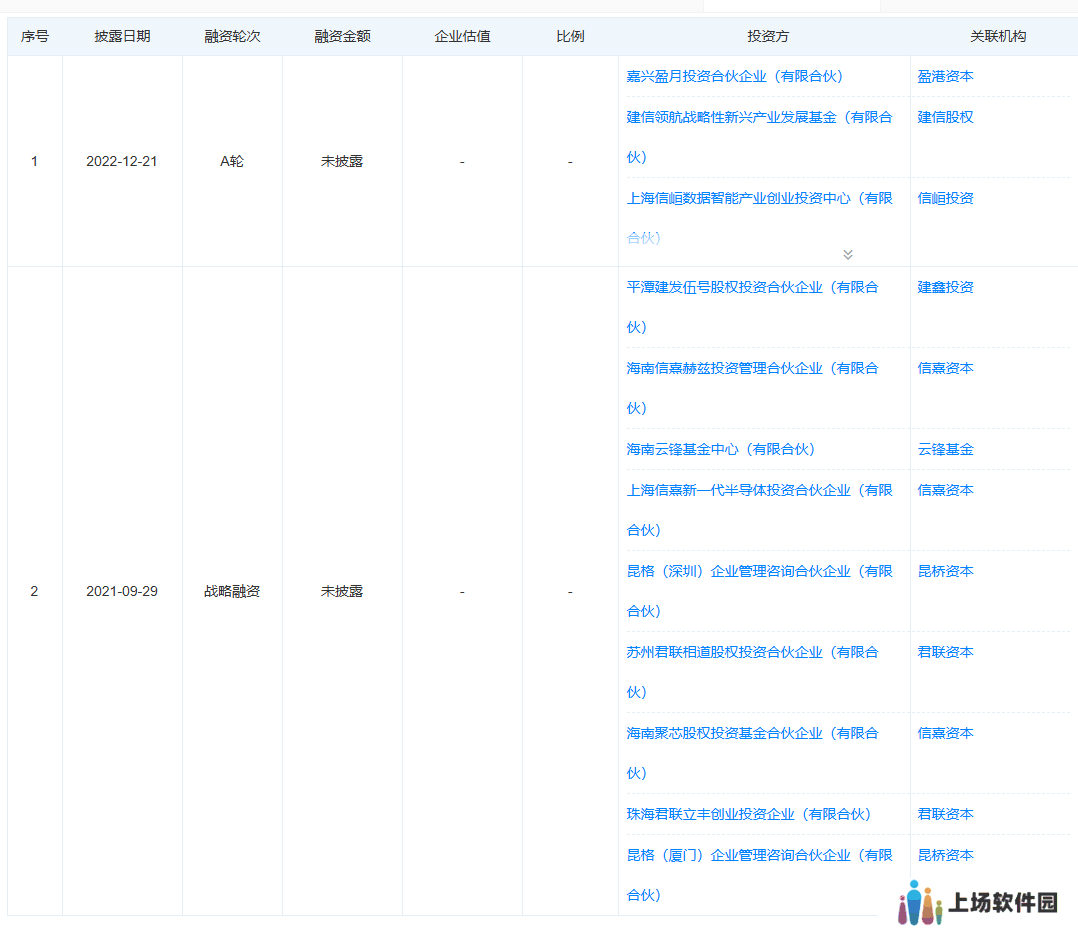Open 建信领航战略性新兴产业发展基金 investor link
Viewport: 1078px width, 928px height.
[759, 137]
